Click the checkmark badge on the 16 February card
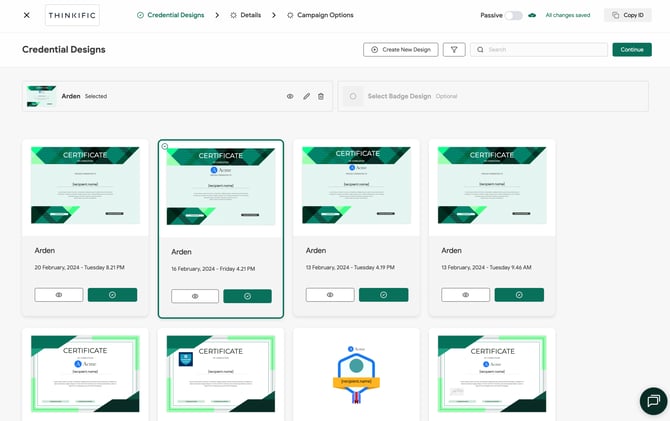This screenshot has width=670, height=421. [x=165, y=146]
